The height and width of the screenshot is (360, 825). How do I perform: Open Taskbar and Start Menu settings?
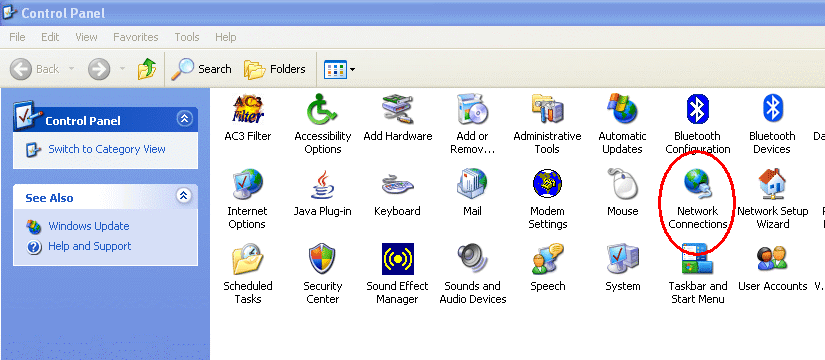(698, 274)
